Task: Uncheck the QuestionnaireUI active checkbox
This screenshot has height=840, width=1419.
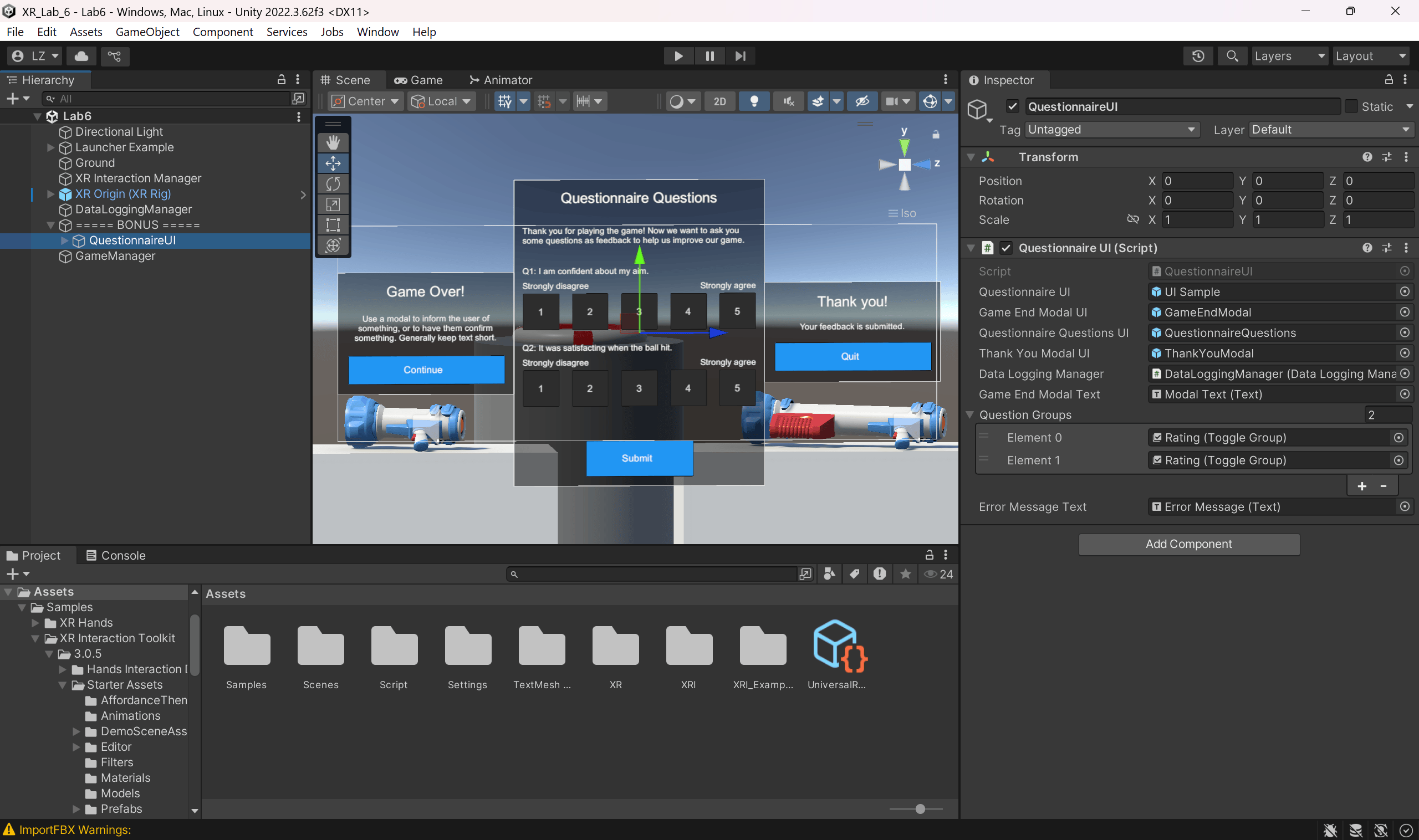Action: point(1013,106)
